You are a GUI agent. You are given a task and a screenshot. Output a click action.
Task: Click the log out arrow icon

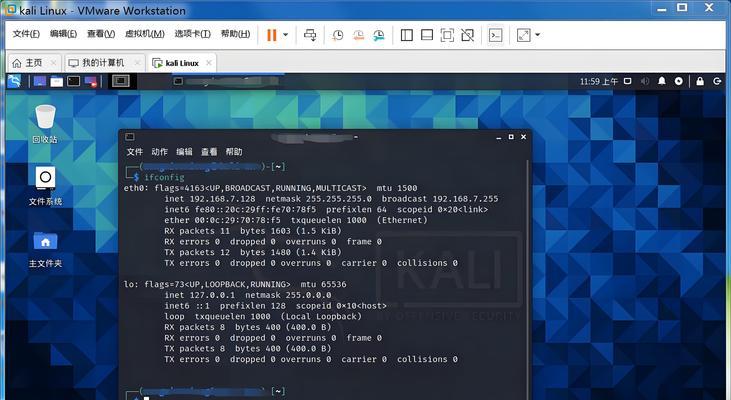(717, 81)
